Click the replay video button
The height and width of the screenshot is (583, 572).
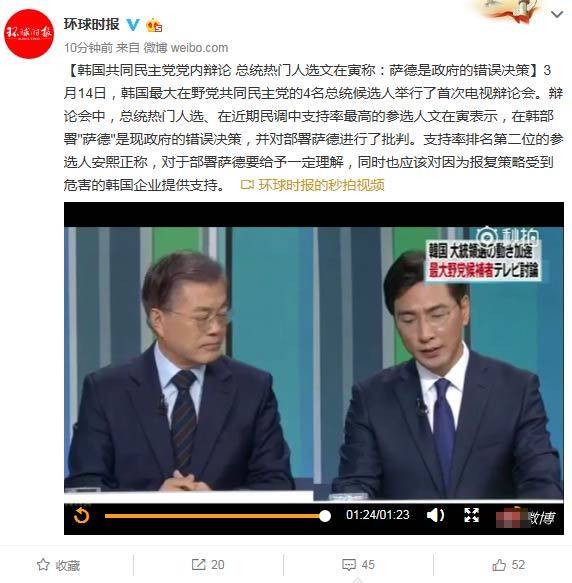tap(81, 516)
